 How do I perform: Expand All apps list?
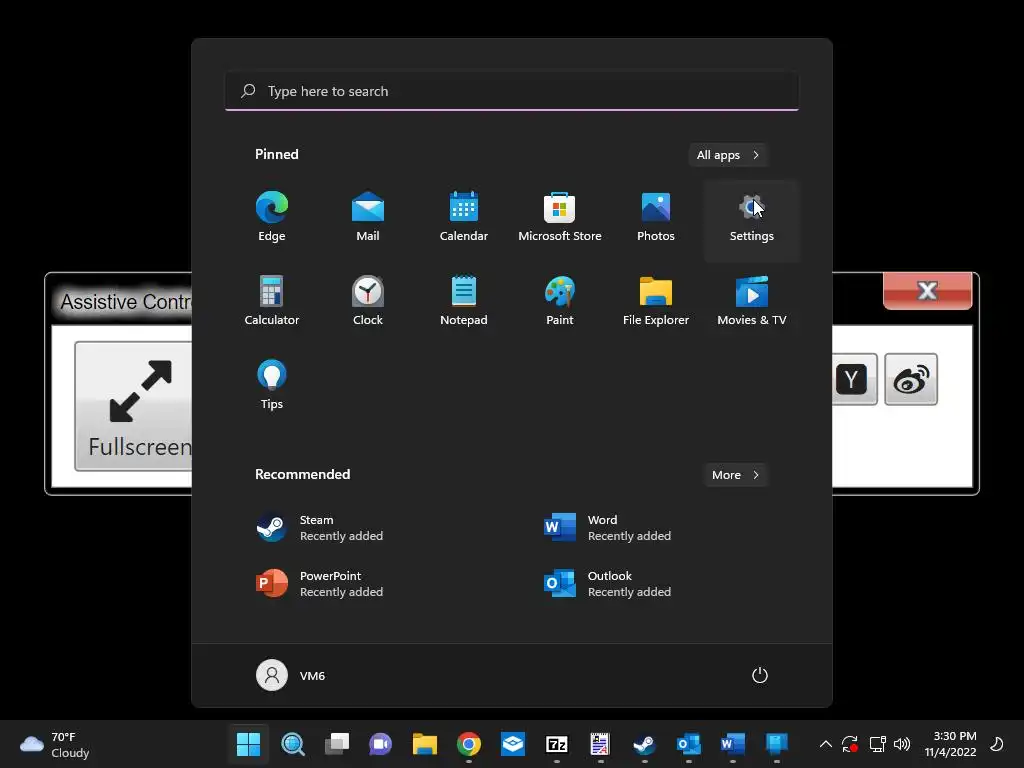(728, 155)
